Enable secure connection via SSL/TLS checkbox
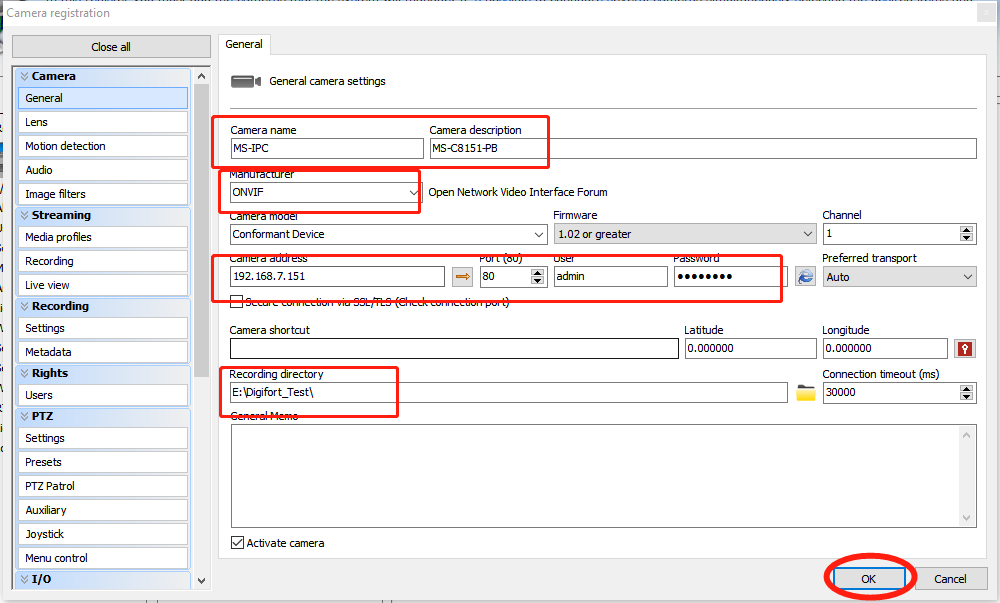 (x=237, y=302)
